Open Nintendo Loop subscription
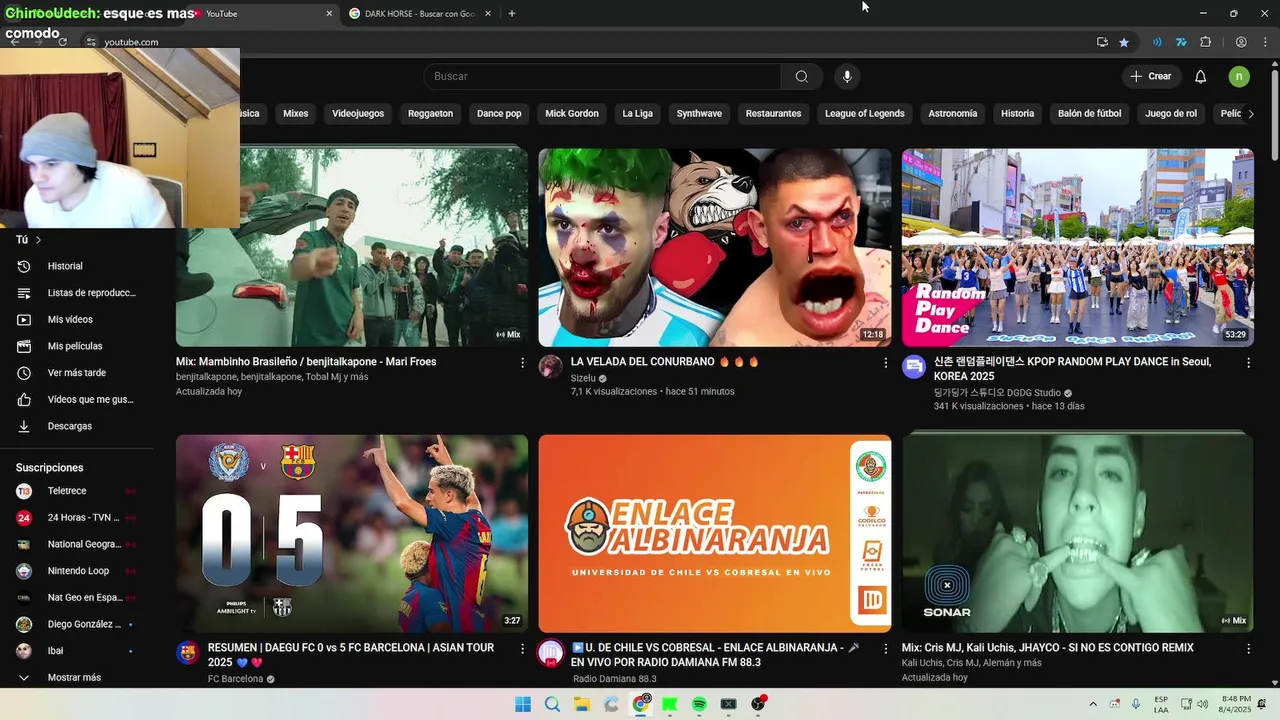1280x720 pixels. pyautogui.click(x=77, y=571)
